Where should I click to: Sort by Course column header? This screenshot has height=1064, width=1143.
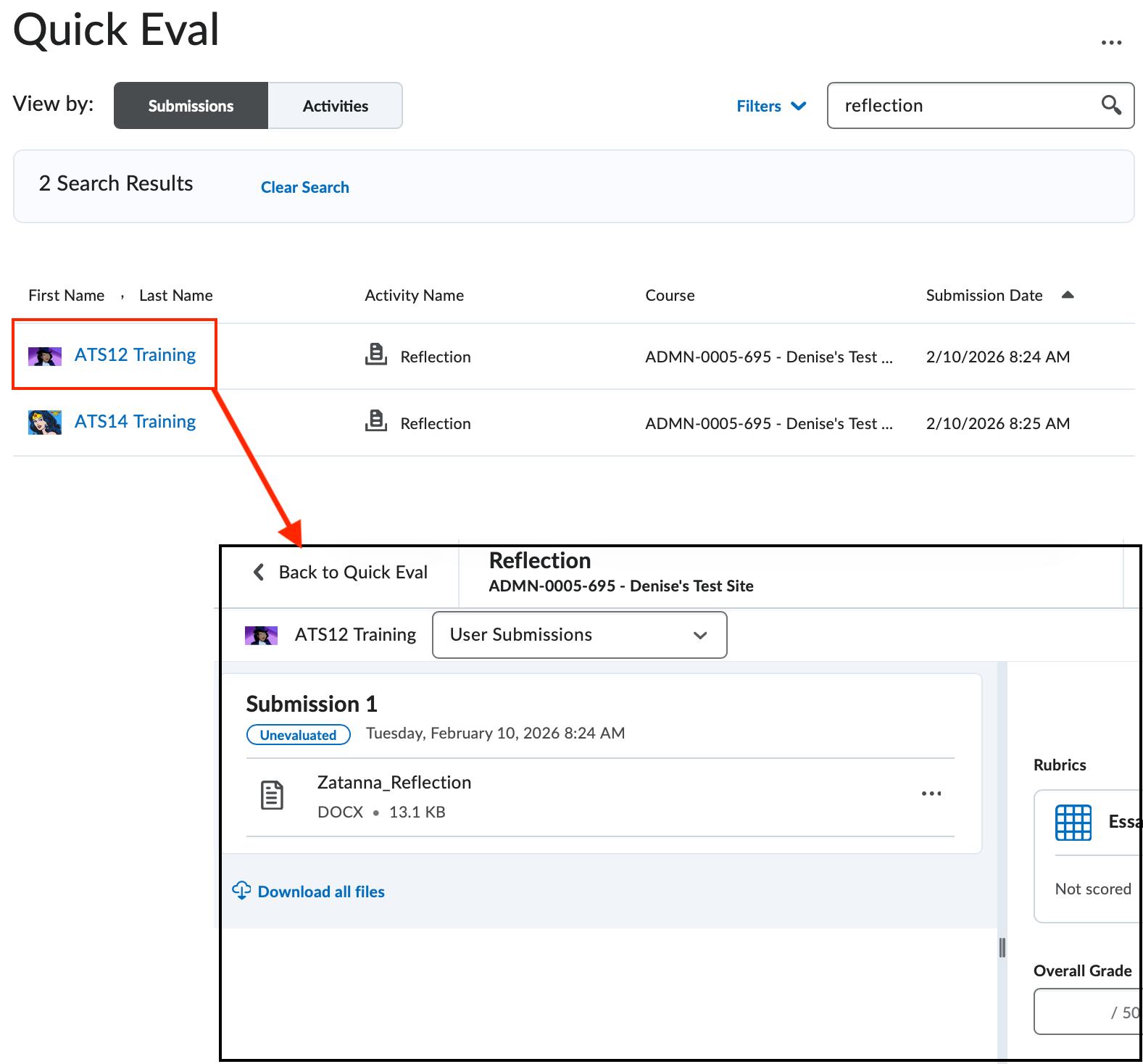(x=670, y=296)
